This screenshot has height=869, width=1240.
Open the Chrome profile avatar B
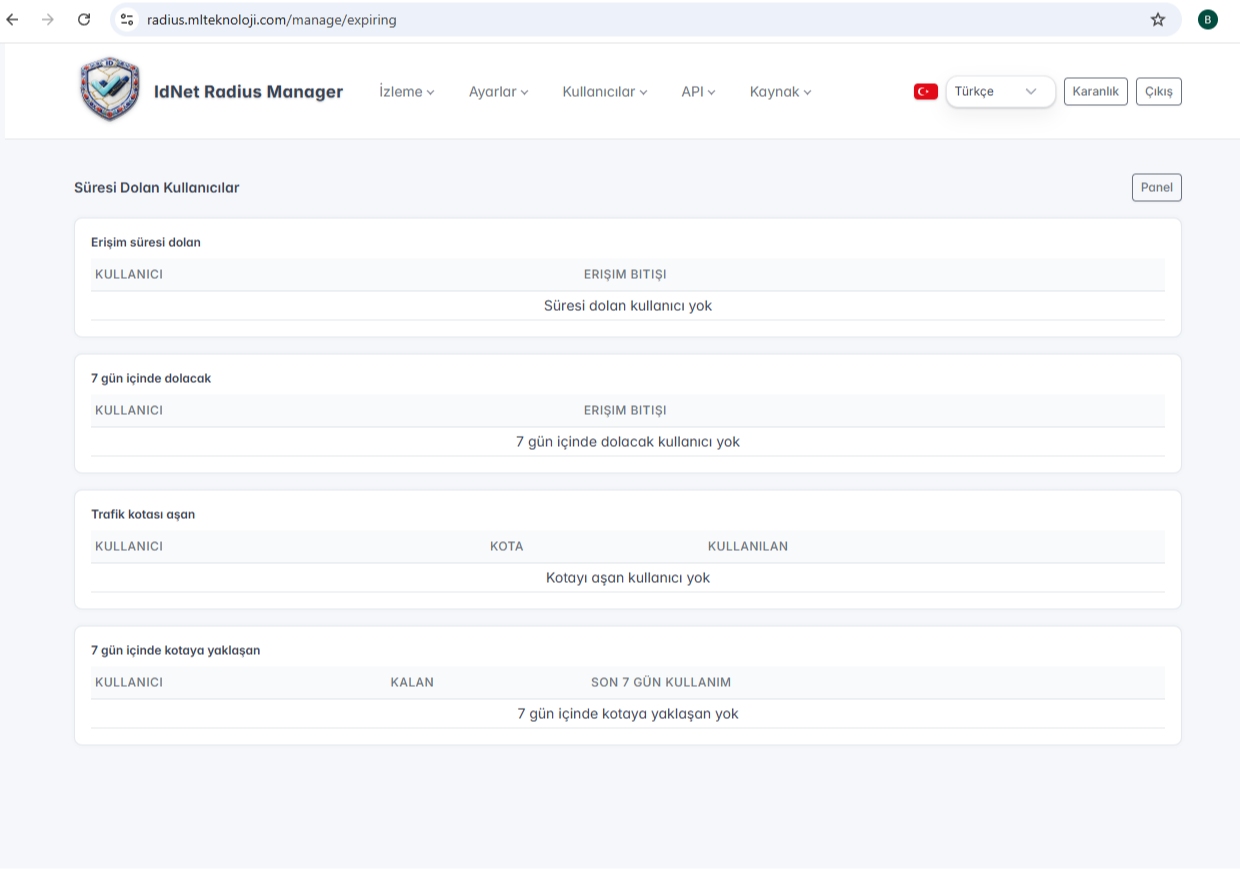pyautogui.click(x=1207, y=19)
